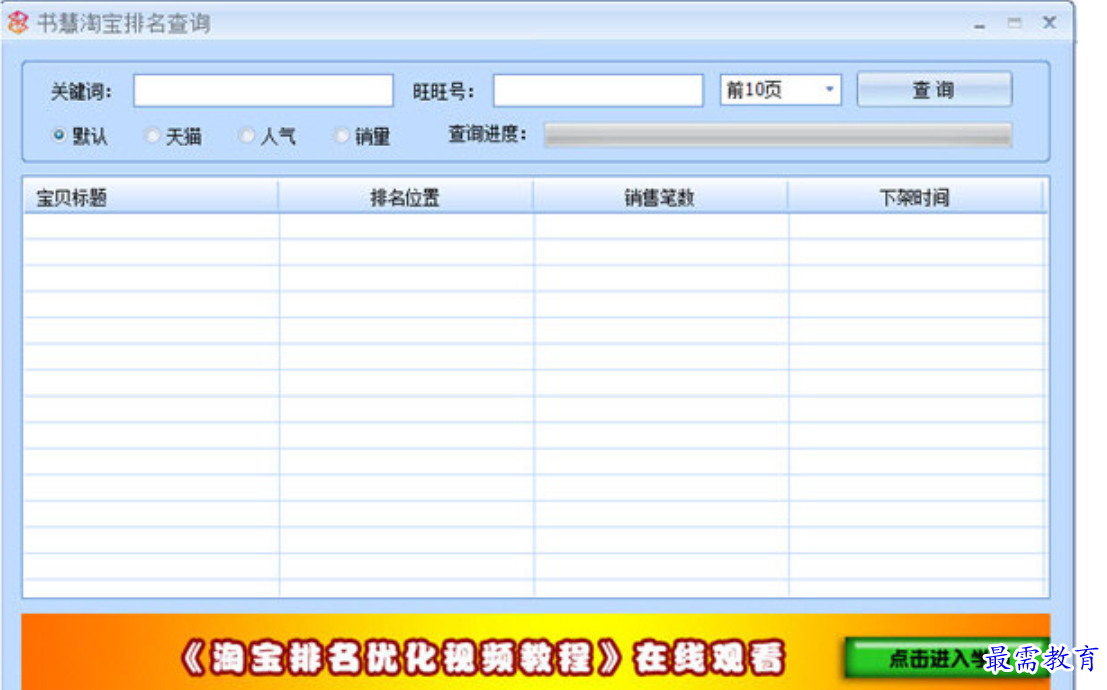Click the green 点击进入学习 button
The image size is (1107, 690).
(x=946, y=658)
